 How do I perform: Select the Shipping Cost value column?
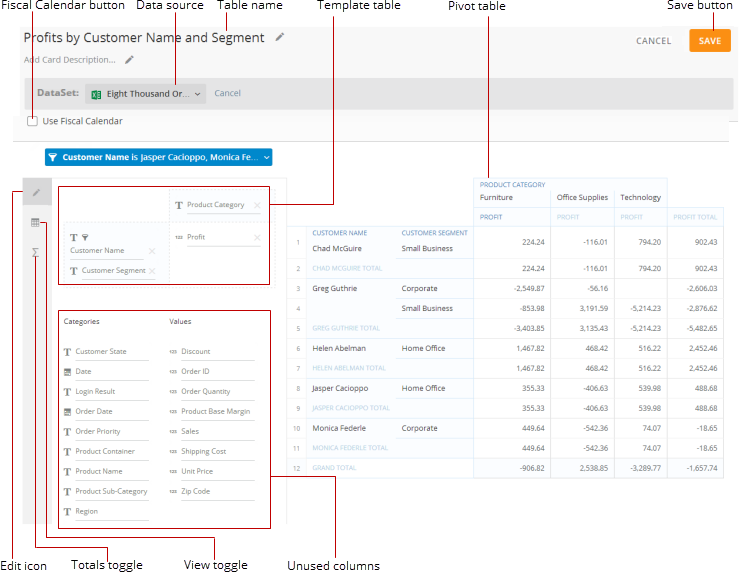[204, 451]
